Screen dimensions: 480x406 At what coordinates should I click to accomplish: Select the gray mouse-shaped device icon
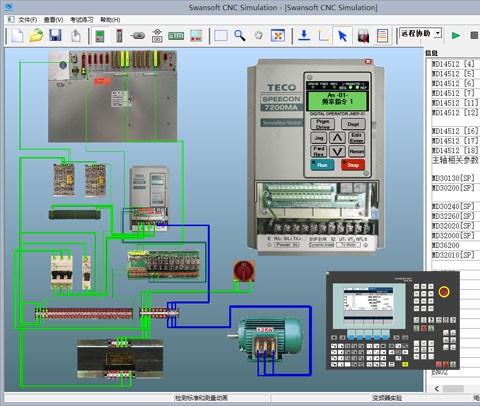point(138,35)
